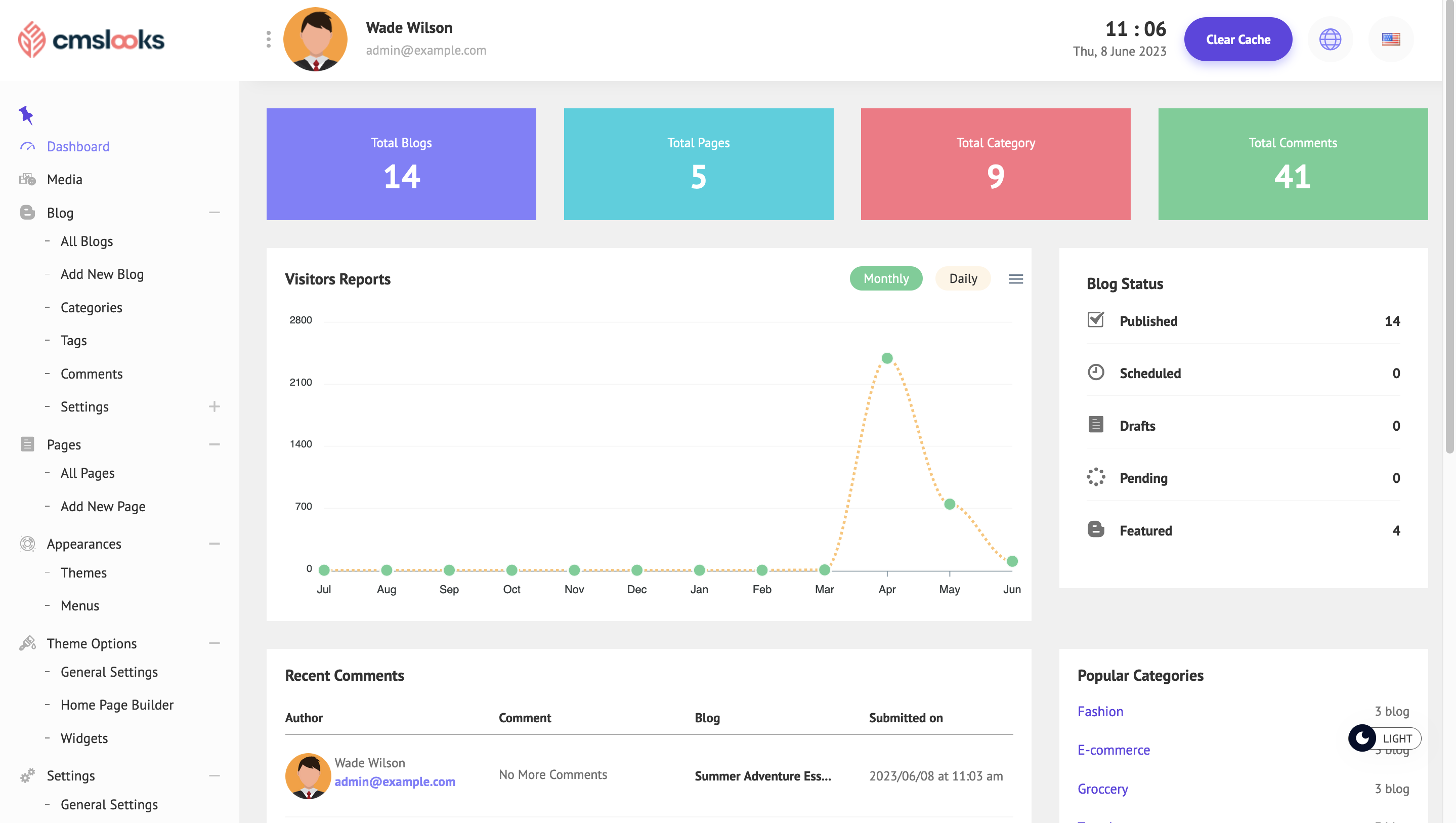This screenshot has height=823, width=1456.
Task: Click the US flag icon
Action: click(x=1391, y=39)
